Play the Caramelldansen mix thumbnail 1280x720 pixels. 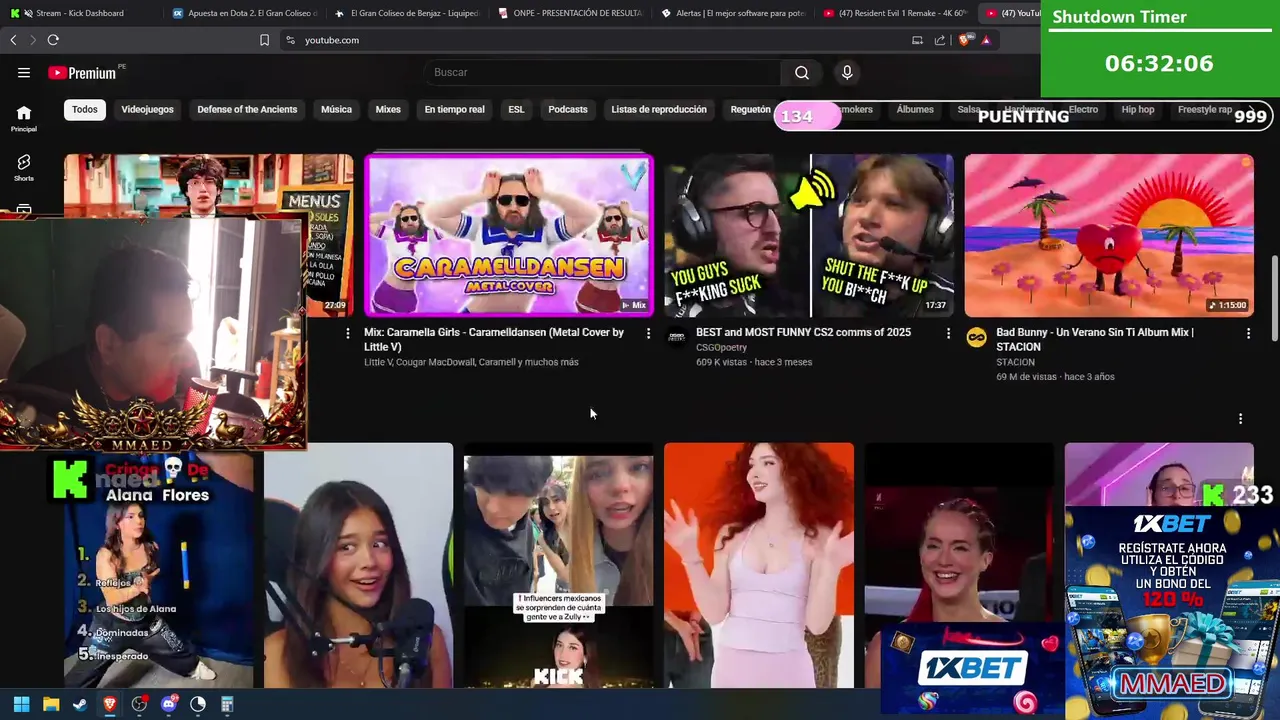(509, 236)
